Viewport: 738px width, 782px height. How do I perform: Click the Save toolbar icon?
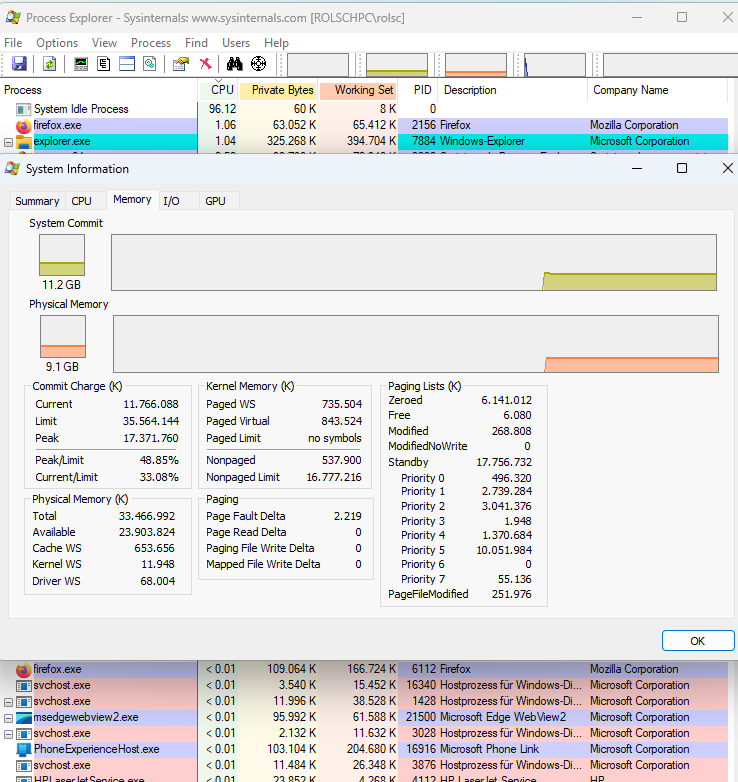pos(19,64)
